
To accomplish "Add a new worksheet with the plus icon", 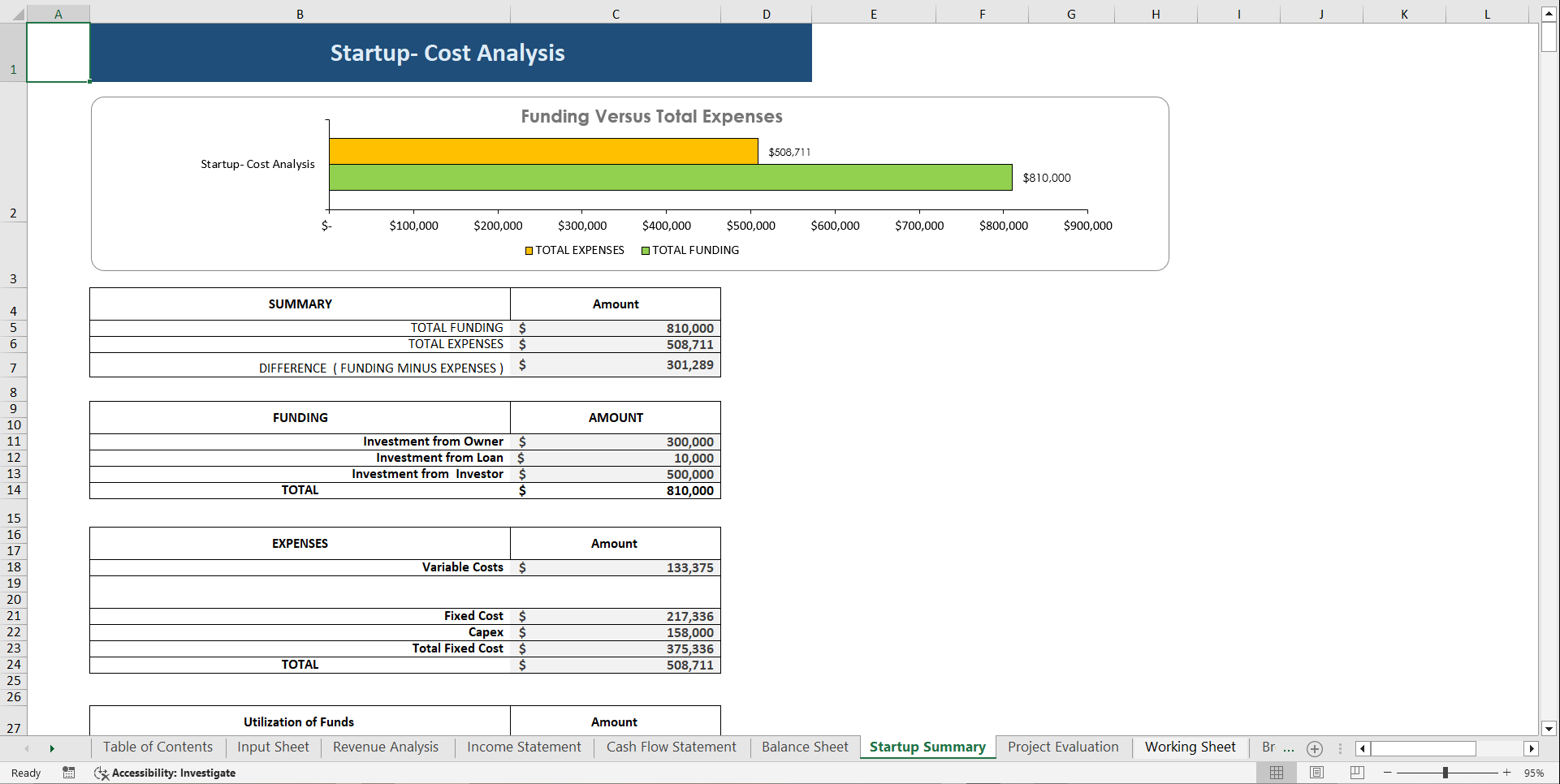I will [1314, 748].
